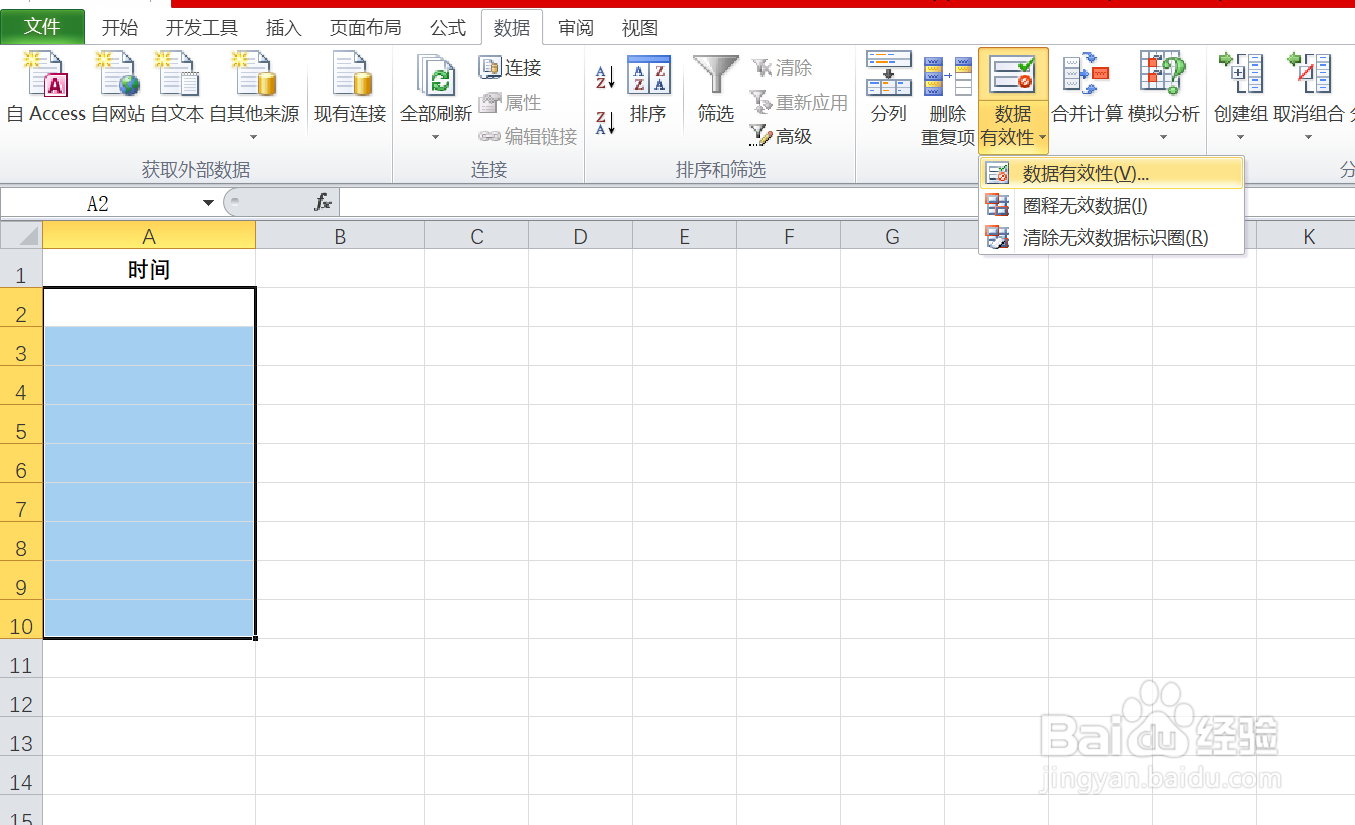Screen dimensions: 1355x825
Task: Click the greyed 编辑链接 edit links item
Action: tap(528, 136)
